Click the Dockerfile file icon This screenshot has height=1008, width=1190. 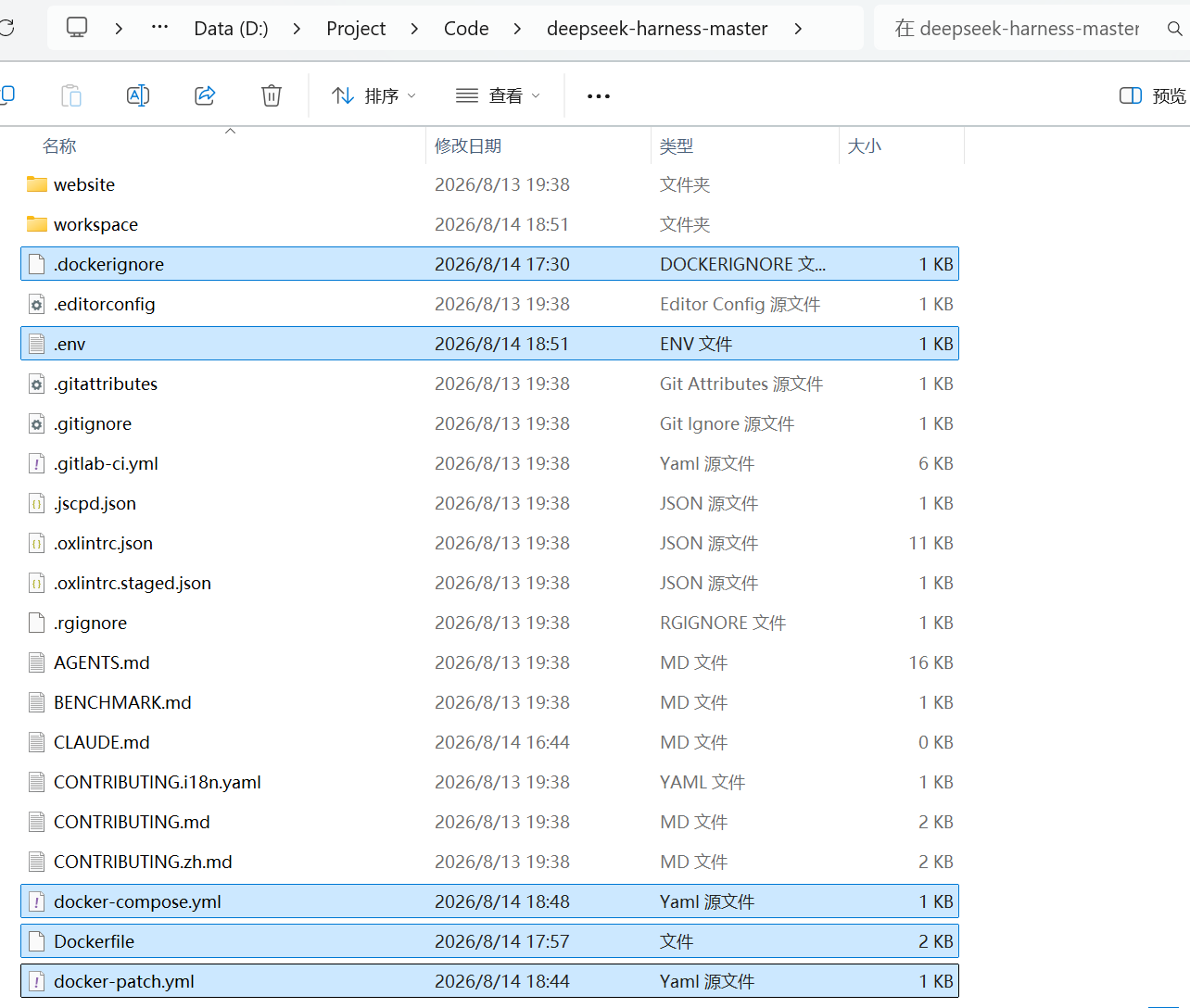point(37,941)
